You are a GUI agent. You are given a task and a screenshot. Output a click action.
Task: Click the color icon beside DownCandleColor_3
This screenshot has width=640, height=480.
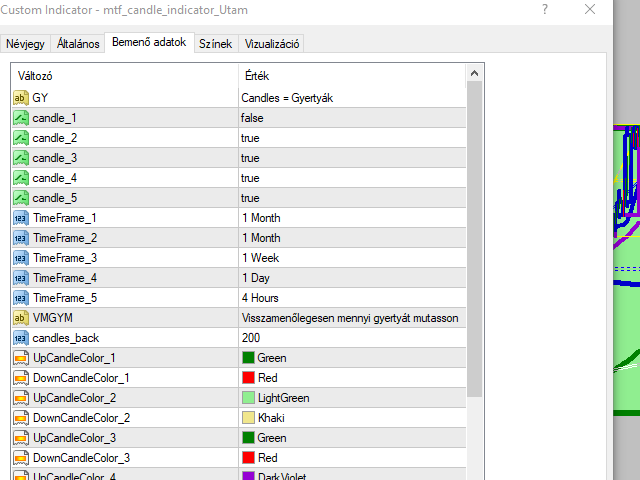[20, 458]
